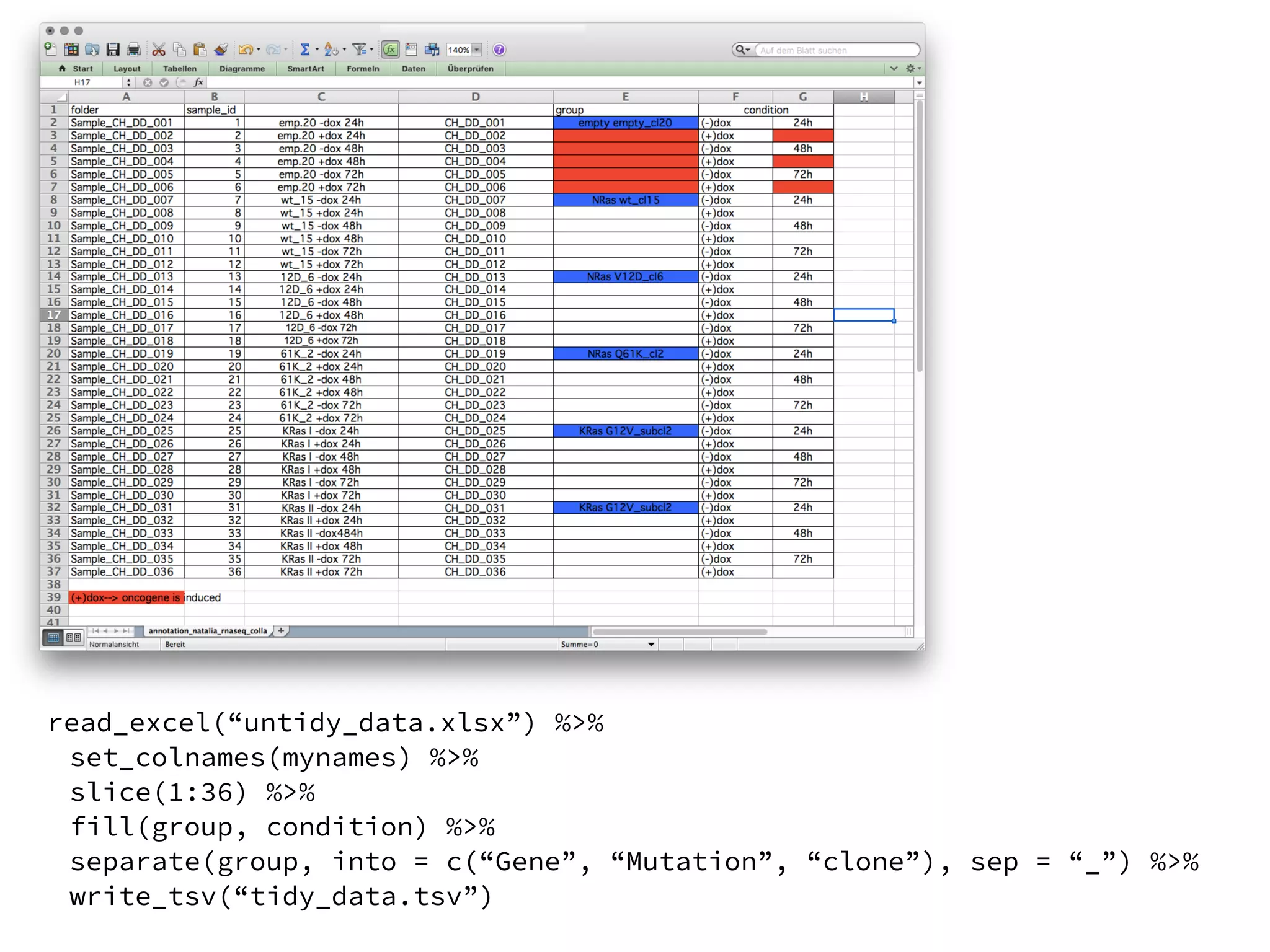Click the red '(+)dox--> oncogene is' cell
1270x952 pixels.
(126, 597)
